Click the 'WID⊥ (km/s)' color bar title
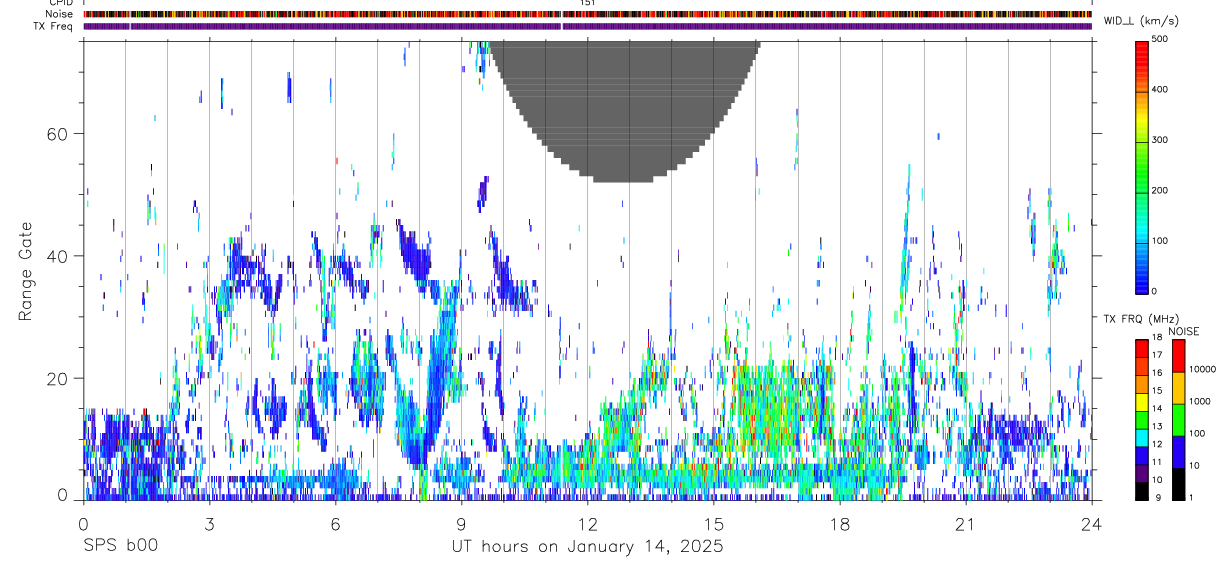 [x=1143, y=20]
